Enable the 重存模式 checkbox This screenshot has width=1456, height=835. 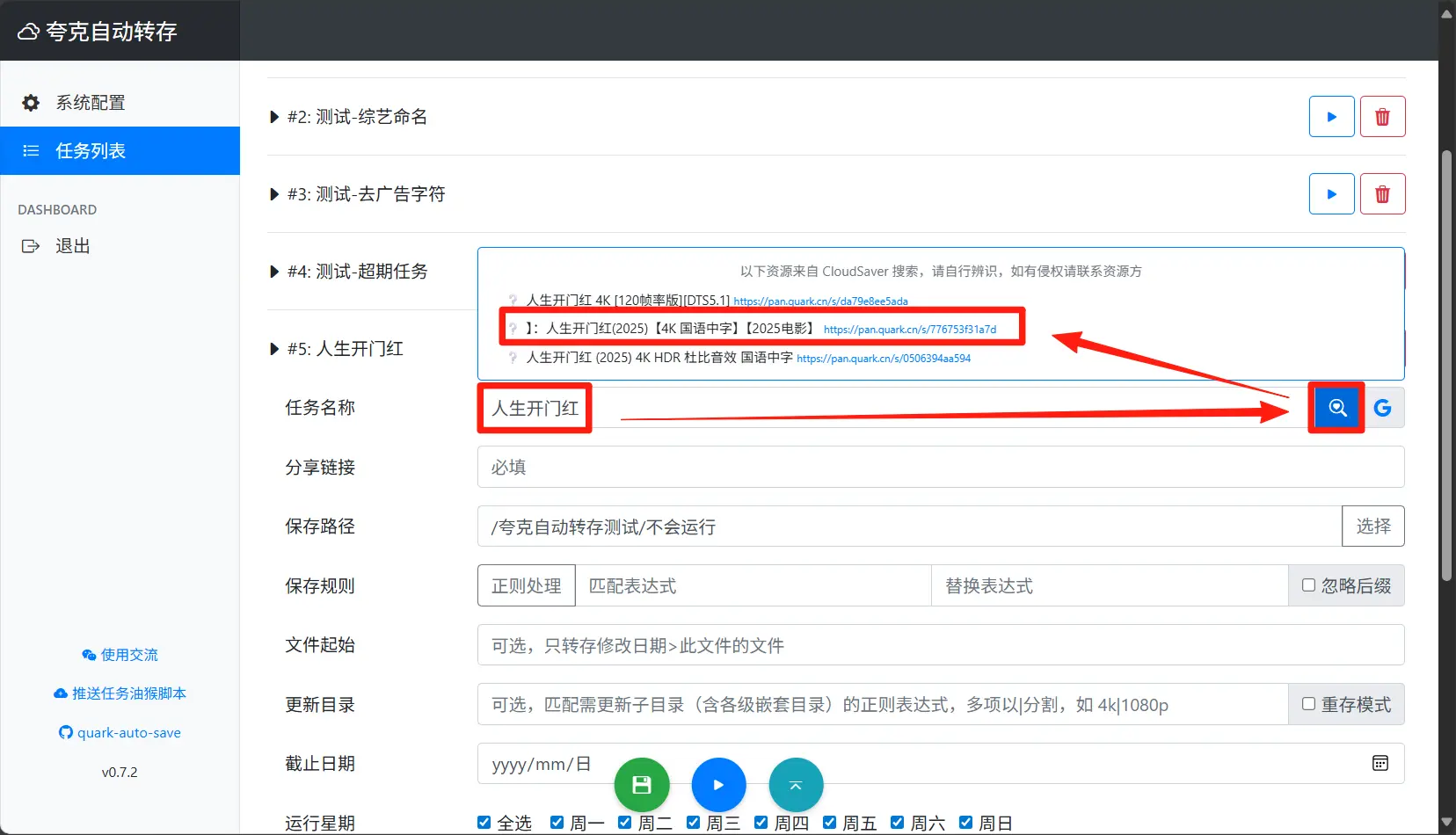1308,704
